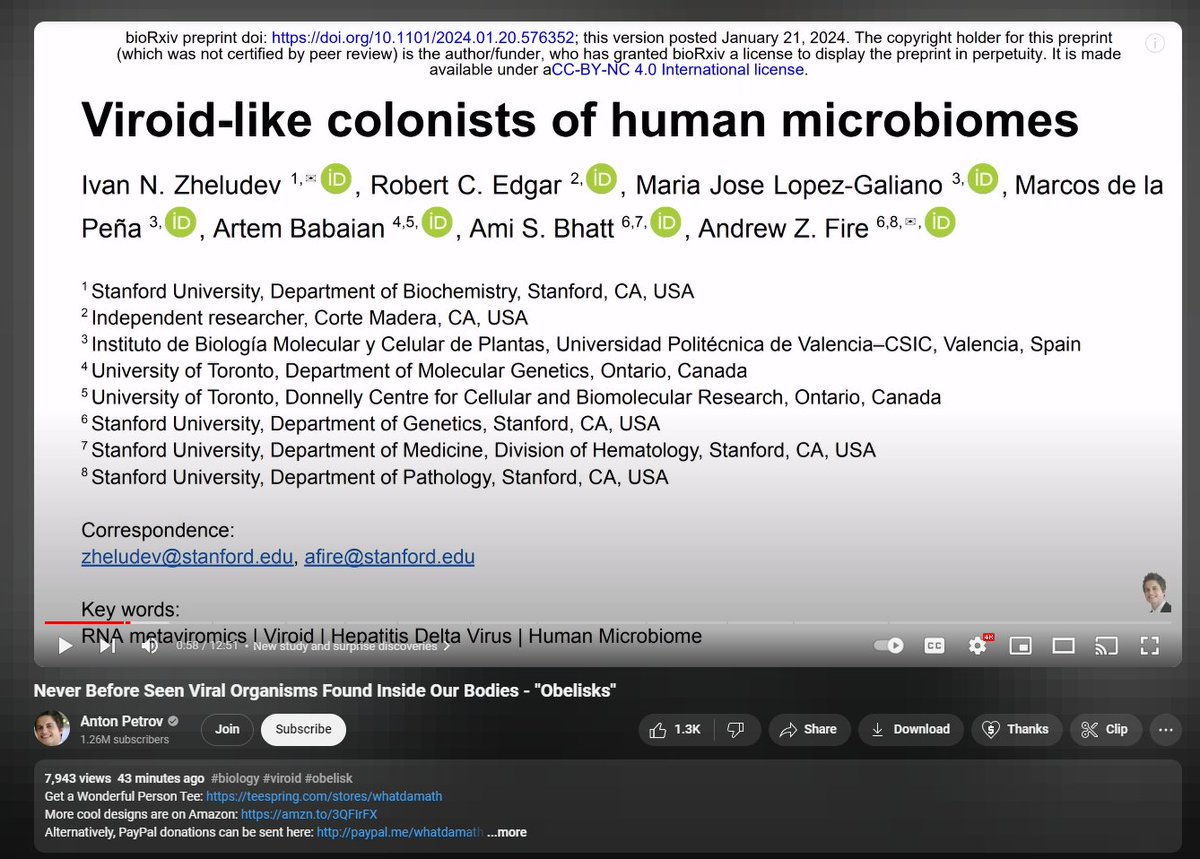Switch to miniplayer mode
1200x859 pixels.
coord(1020,646)
